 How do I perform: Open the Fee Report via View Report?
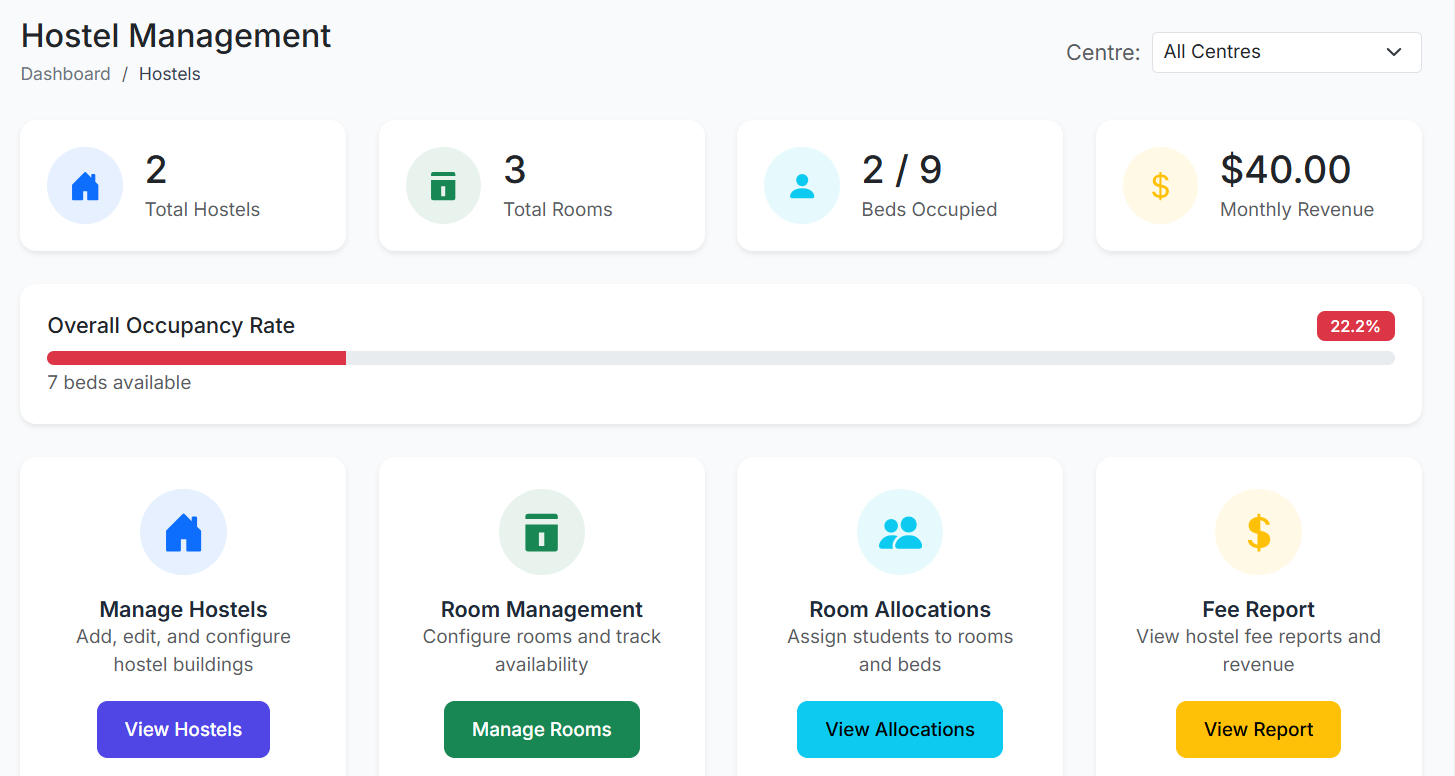1257,729
